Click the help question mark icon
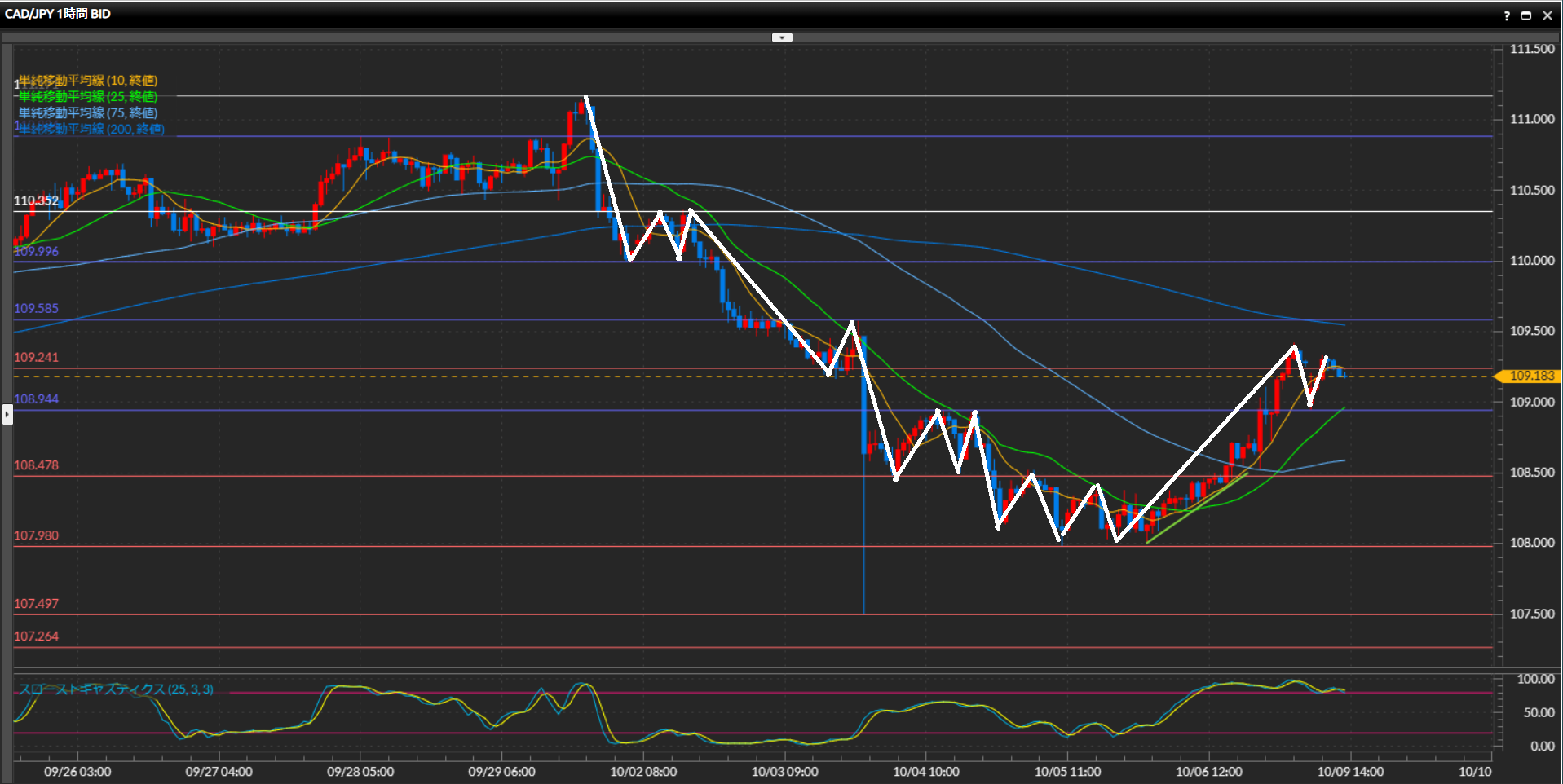This screenshot has width=1563, height=784. pos(1507,15)
